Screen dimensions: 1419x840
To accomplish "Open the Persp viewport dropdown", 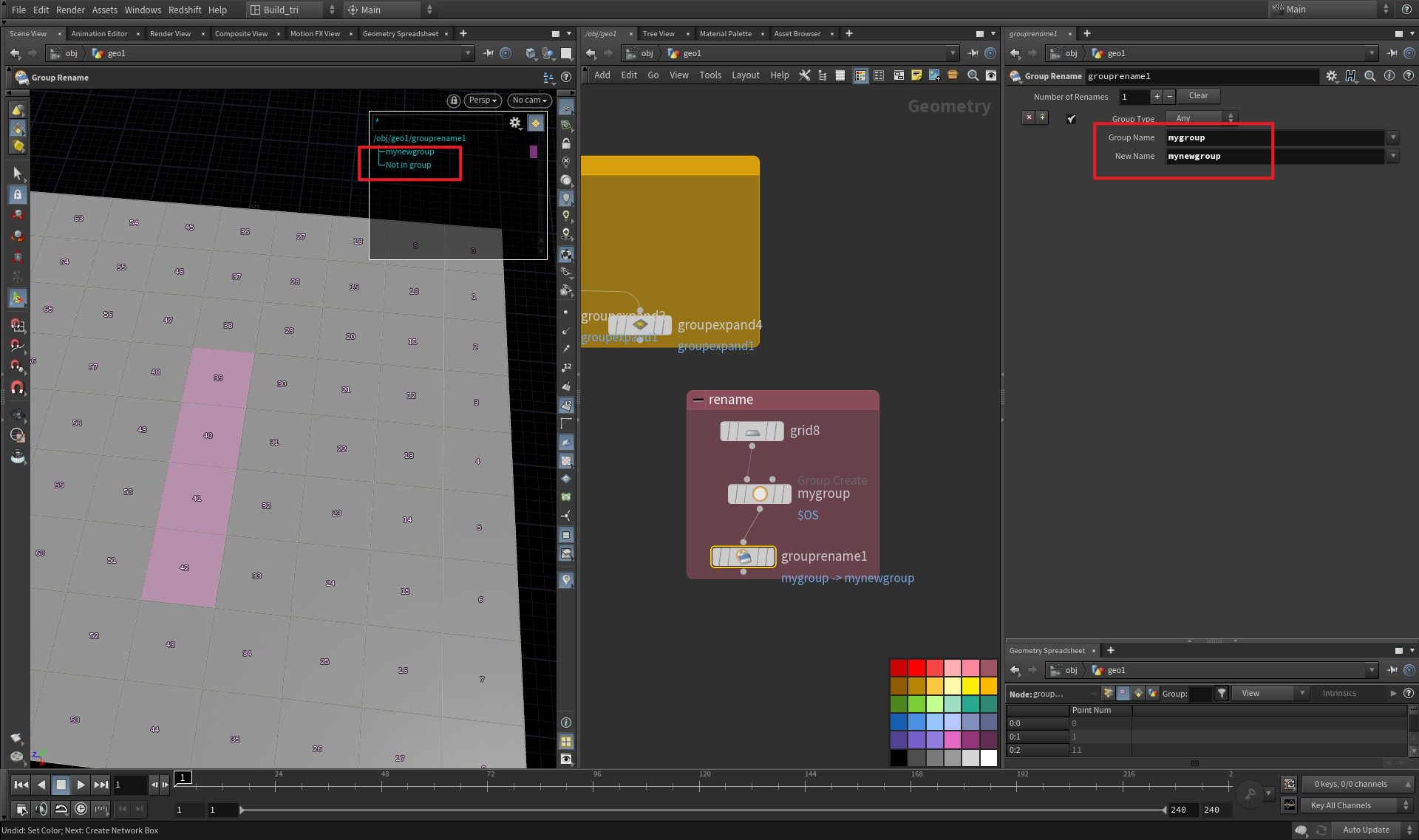I will (x=483, y=100).
